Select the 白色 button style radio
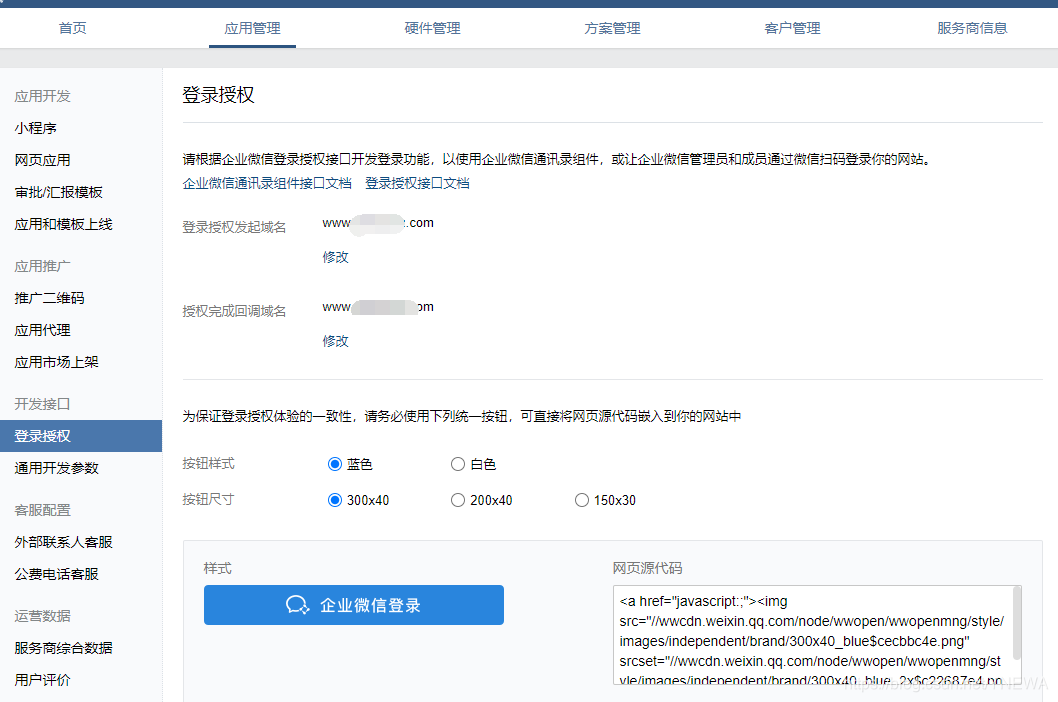 tap(458, 464)
